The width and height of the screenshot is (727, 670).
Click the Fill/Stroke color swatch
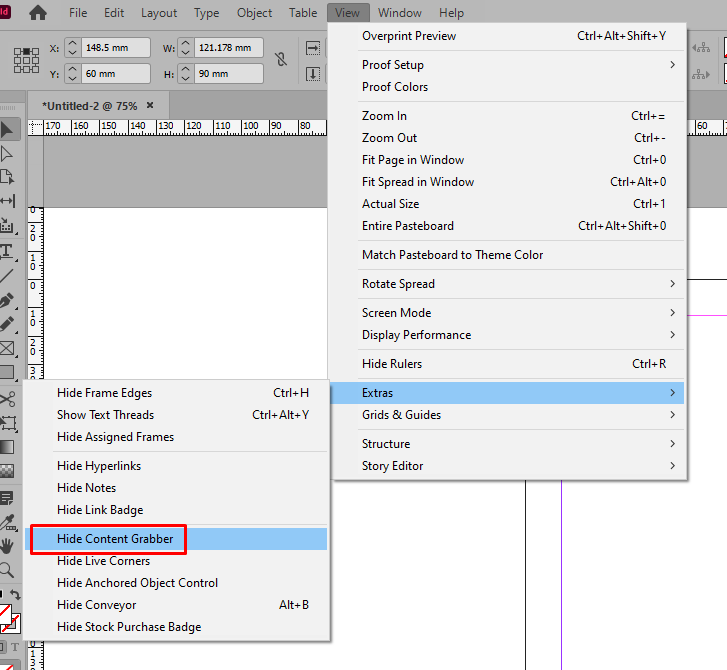coord(9,619)
